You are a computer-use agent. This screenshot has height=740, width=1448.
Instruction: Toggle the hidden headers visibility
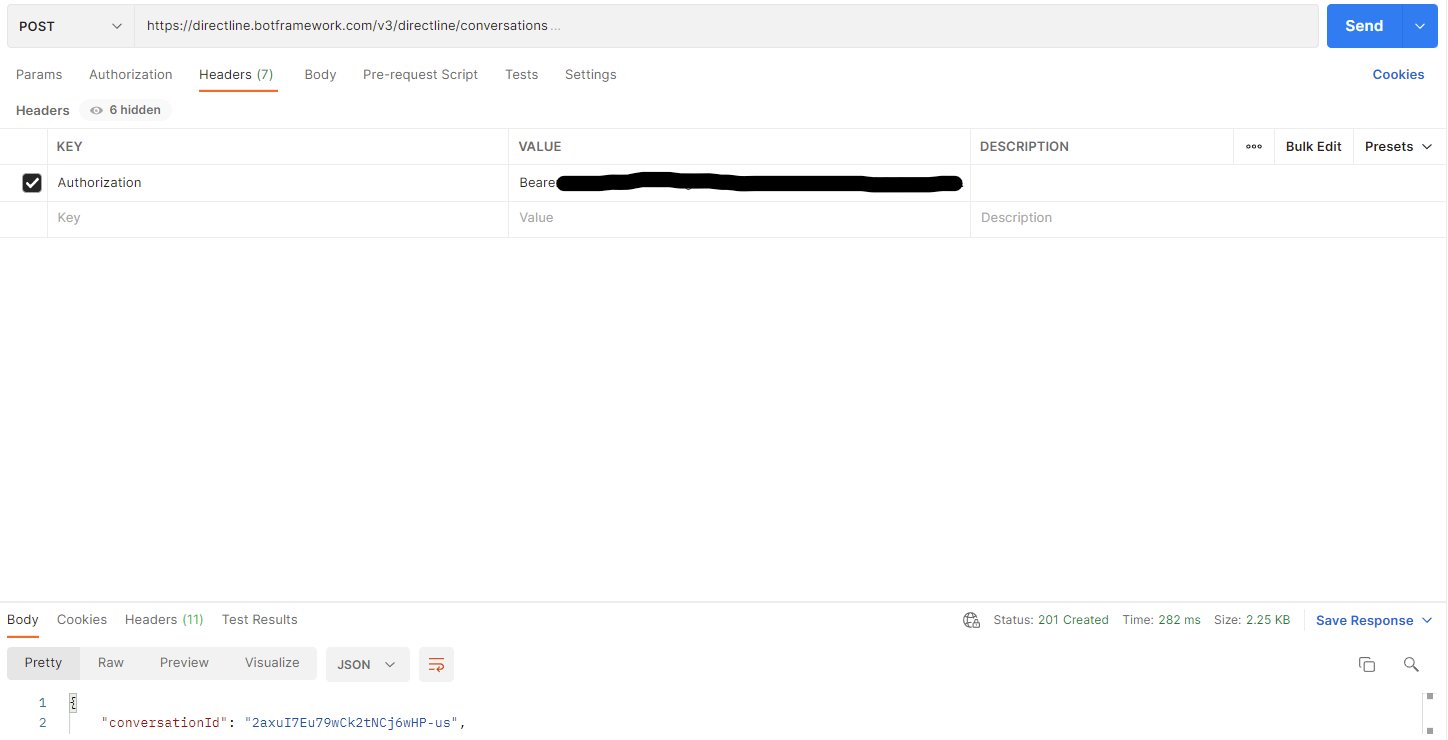(x=124, y=110)
